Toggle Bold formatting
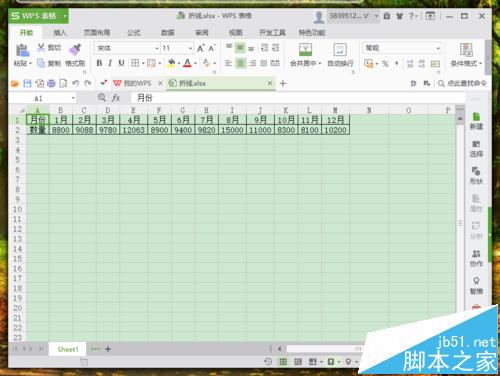 [99, 63]
